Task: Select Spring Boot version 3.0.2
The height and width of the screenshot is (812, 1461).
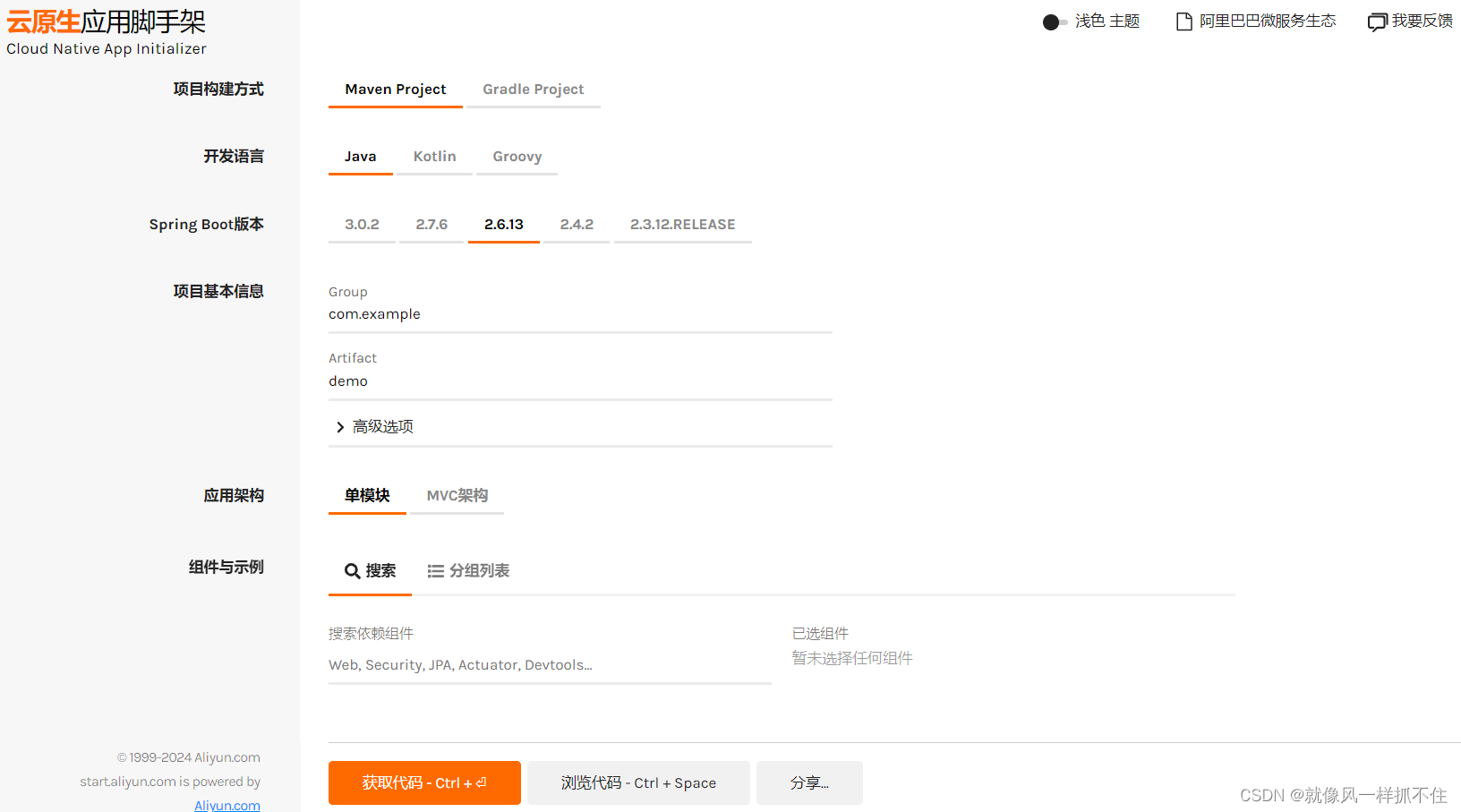Action: point(362,225)
